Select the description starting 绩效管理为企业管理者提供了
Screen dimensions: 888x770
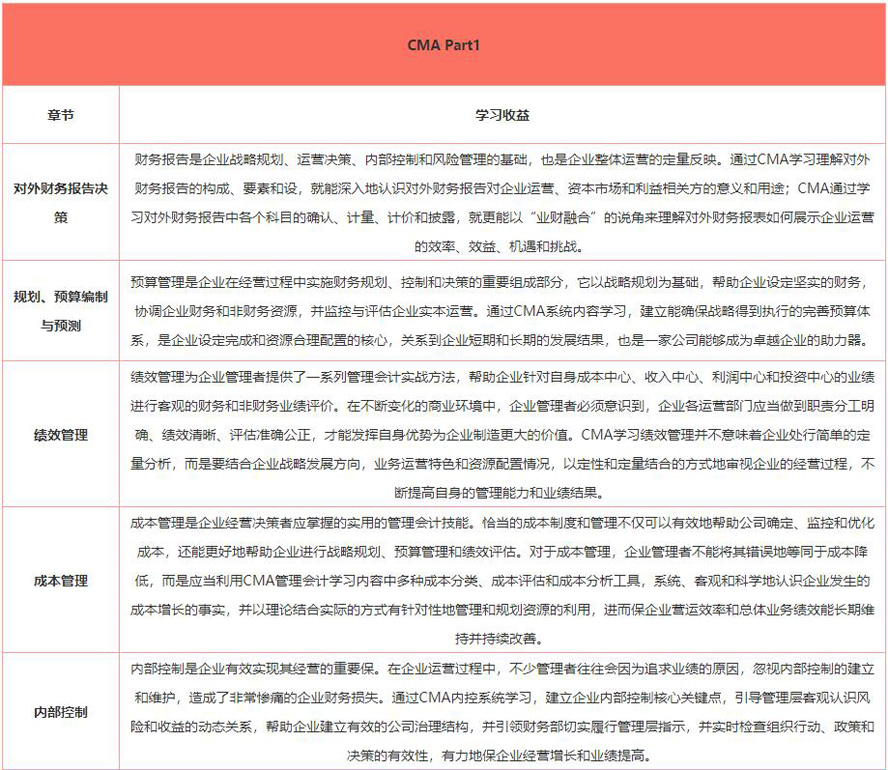502,435
